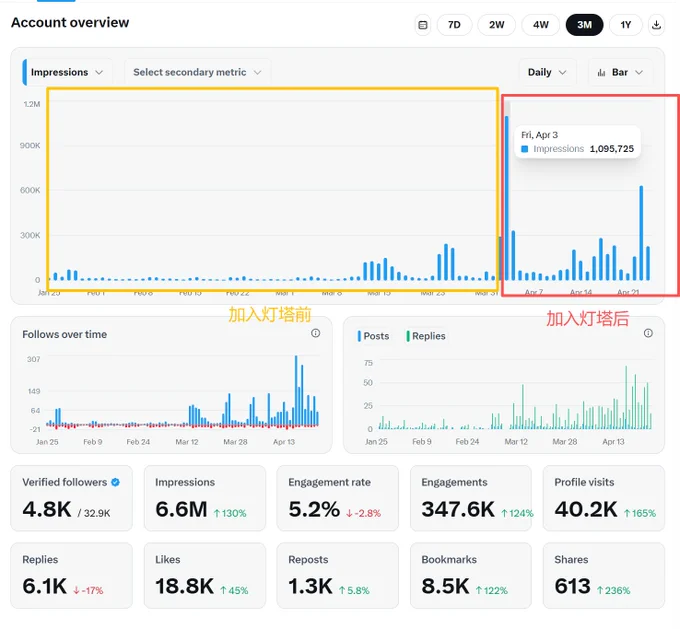Click the 165% profile visits change
Viewport: 680px width, 629px height.
click(x=640, y=513)
